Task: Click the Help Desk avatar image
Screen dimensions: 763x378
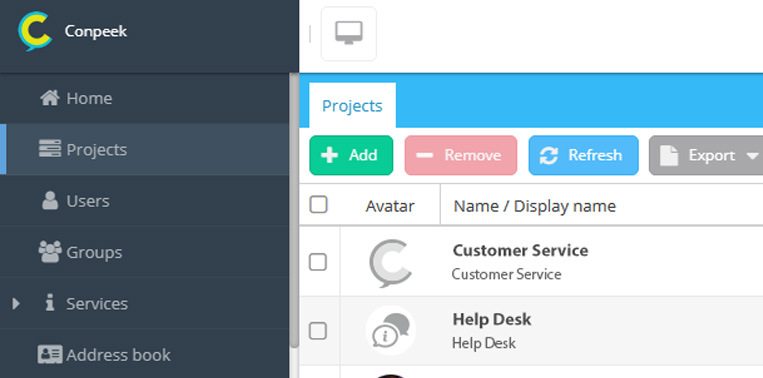Action: pyautogui.click(x=390, y=331)
